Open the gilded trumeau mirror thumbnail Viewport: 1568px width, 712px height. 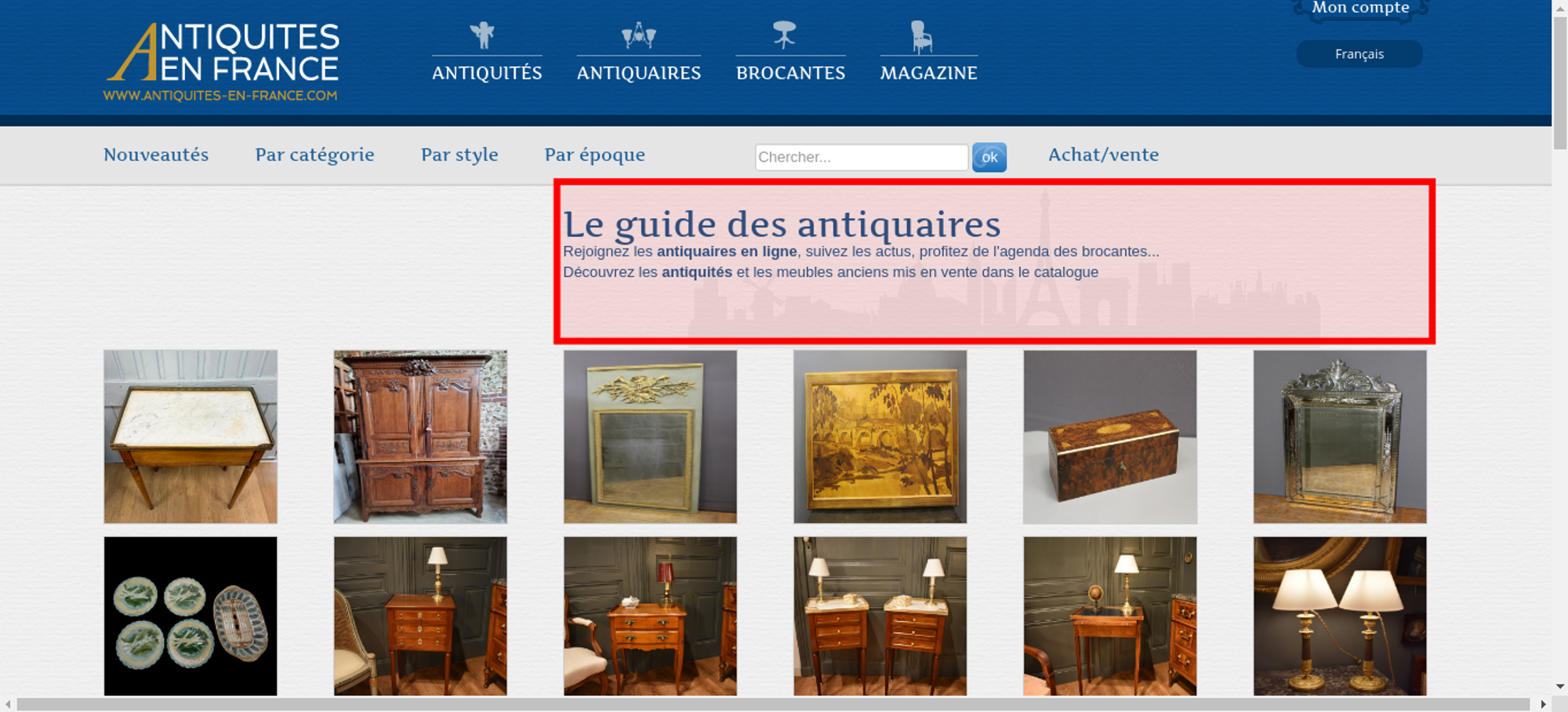pyautogui.click(x=650, y=437)
